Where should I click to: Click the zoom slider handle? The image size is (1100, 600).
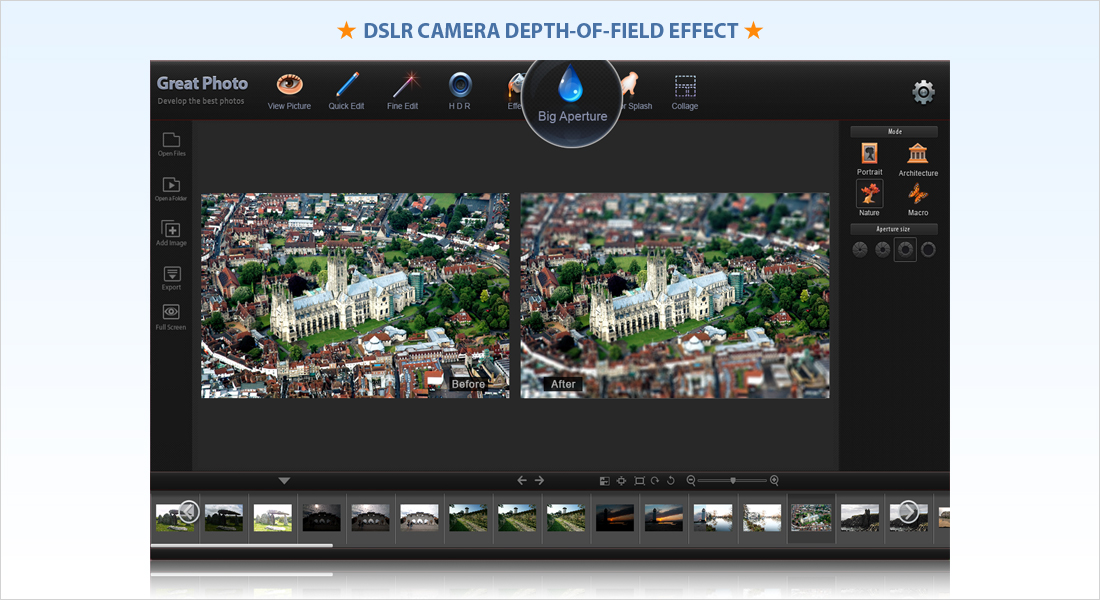[x=733, y=481]
